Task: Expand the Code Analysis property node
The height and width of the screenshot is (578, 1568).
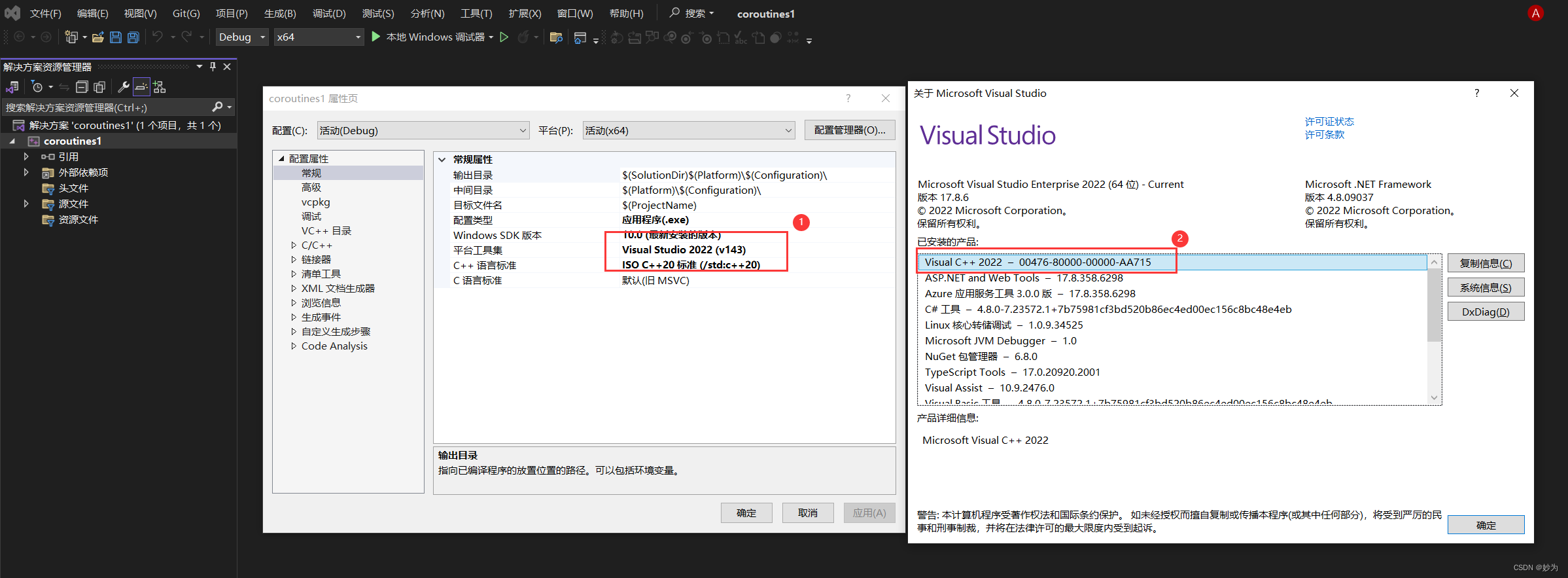Action: (x=294, y=346)
